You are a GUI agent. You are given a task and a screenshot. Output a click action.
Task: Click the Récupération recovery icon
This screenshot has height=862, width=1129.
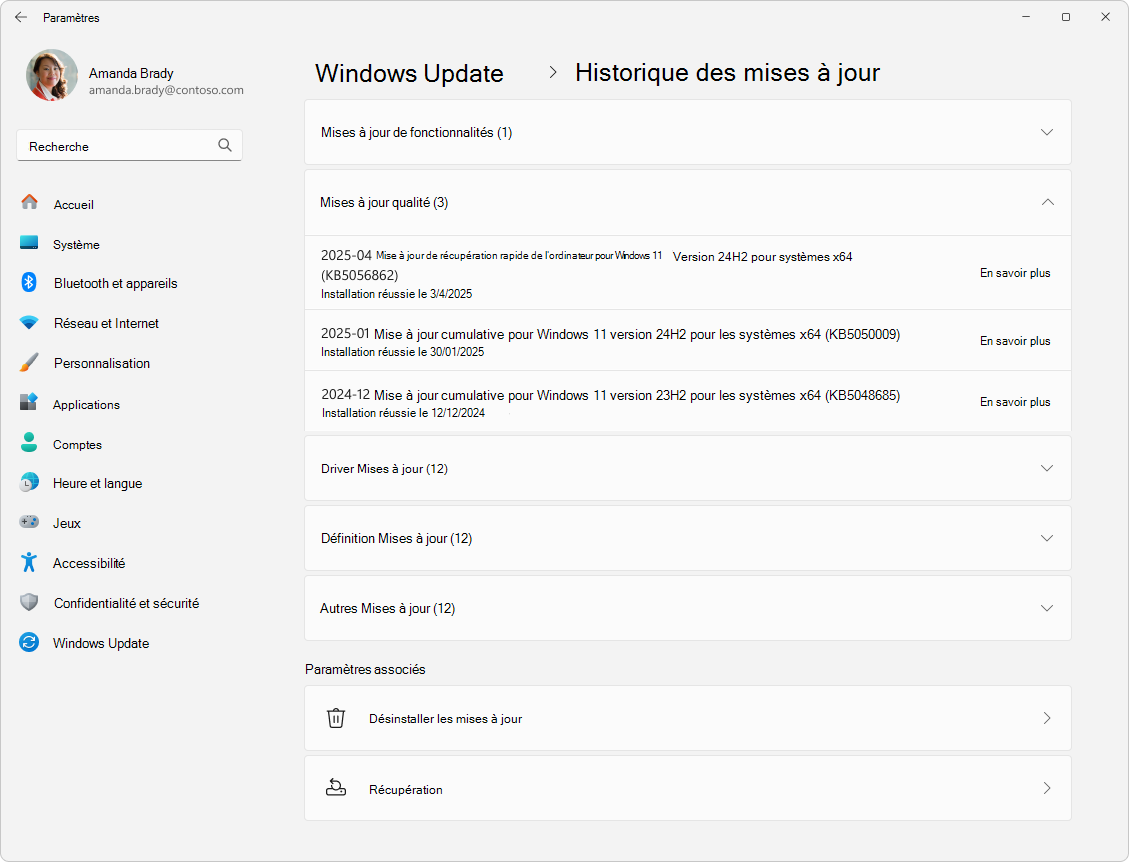coord(336,788)
